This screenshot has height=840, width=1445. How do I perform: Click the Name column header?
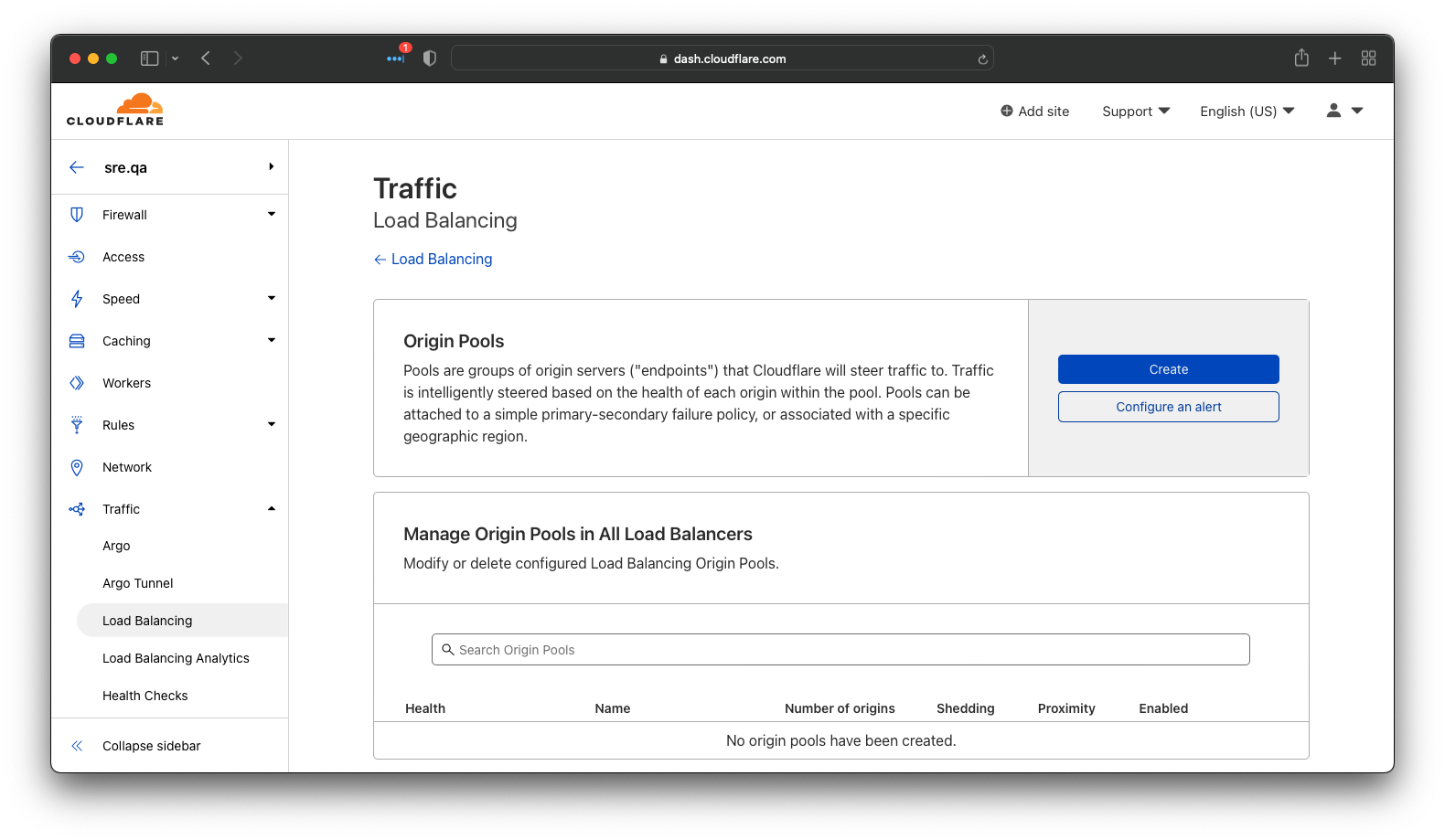pyautogui.click(x=613, y=708)
